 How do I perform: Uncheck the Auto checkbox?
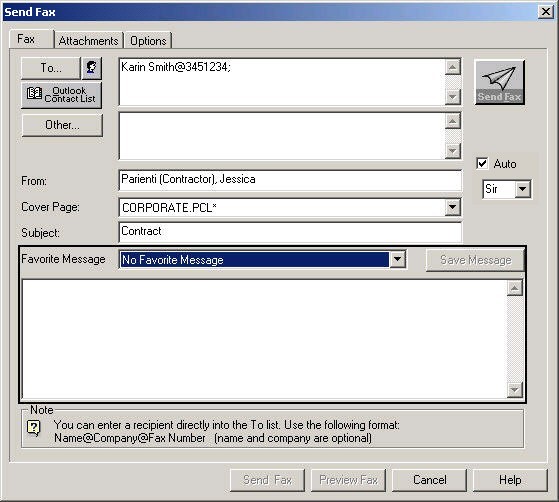point(482,164)
